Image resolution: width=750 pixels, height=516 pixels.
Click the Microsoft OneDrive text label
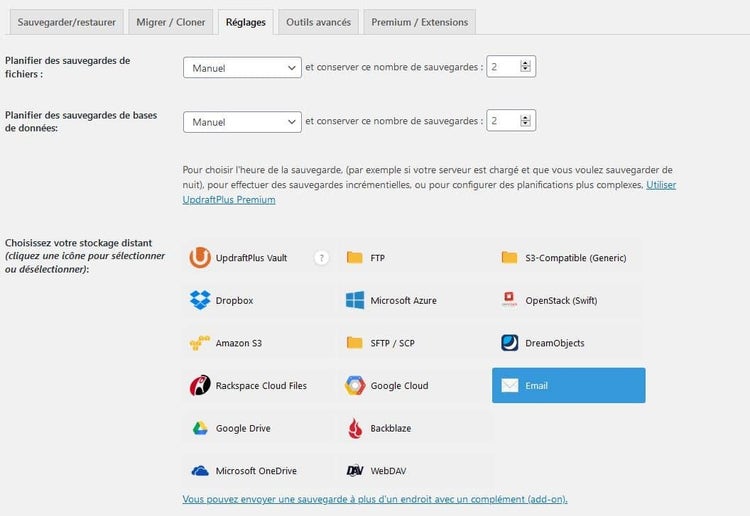[256, 471]
